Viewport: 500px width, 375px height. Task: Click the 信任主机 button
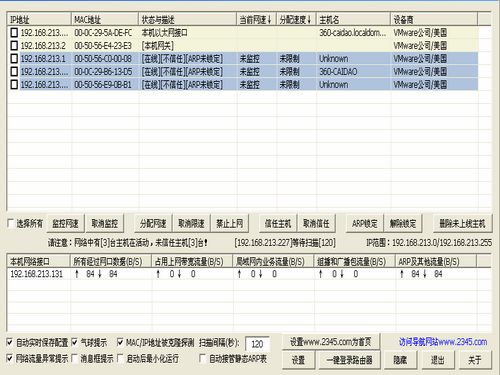point(278,223)
